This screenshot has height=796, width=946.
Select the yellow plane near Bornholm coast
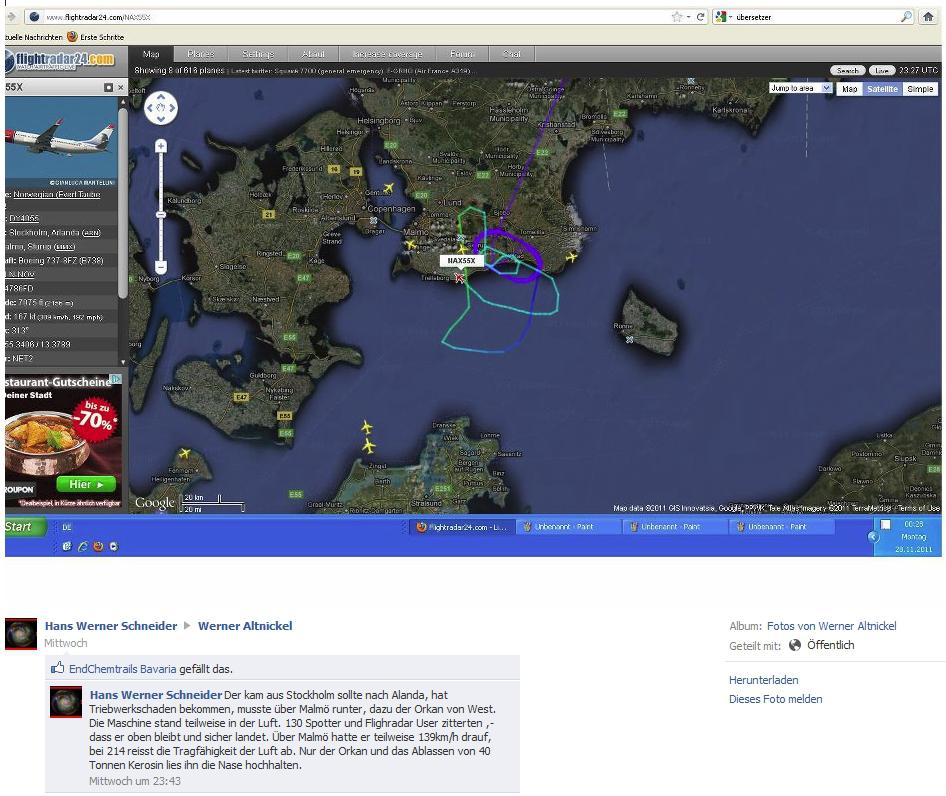[572, 257]
